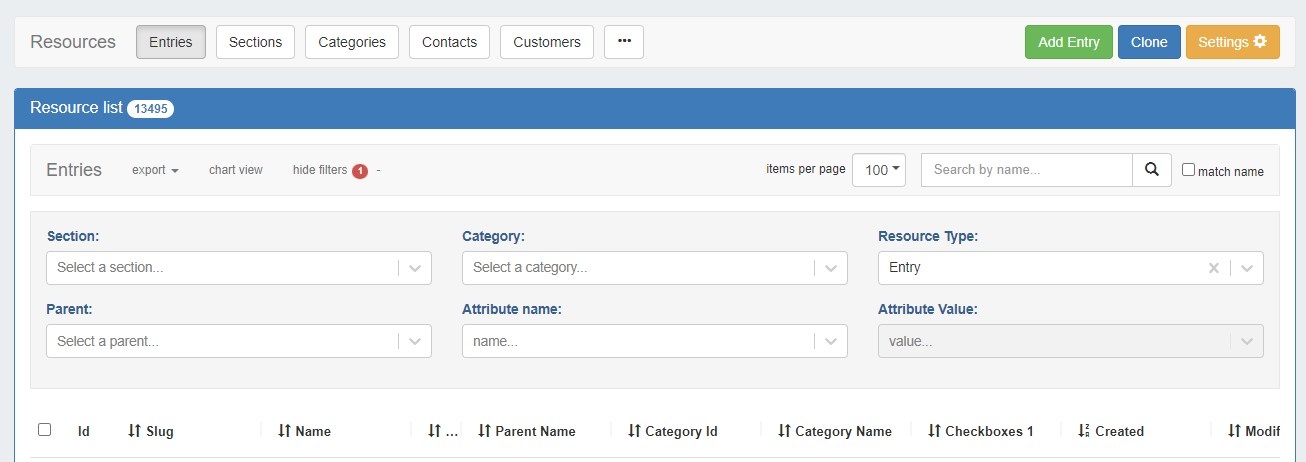1306x462 pixels.
Task: Tick the select-all rows checkbox
Action: (44, 430)
